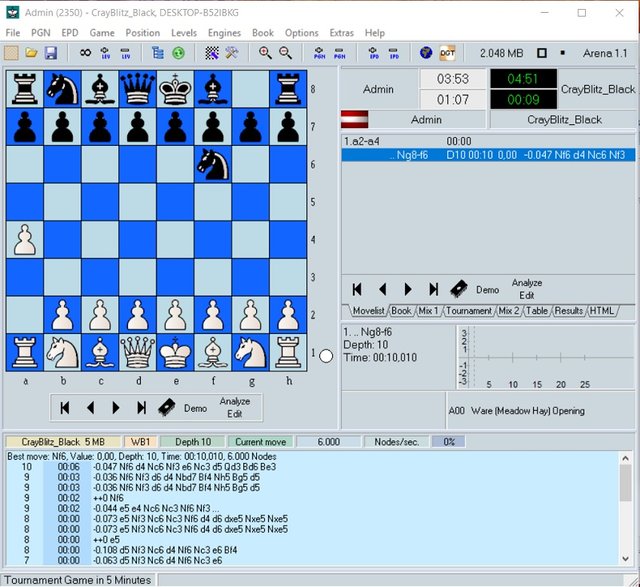
Task: Click the DGT board icon
Action: pos(447,53)
